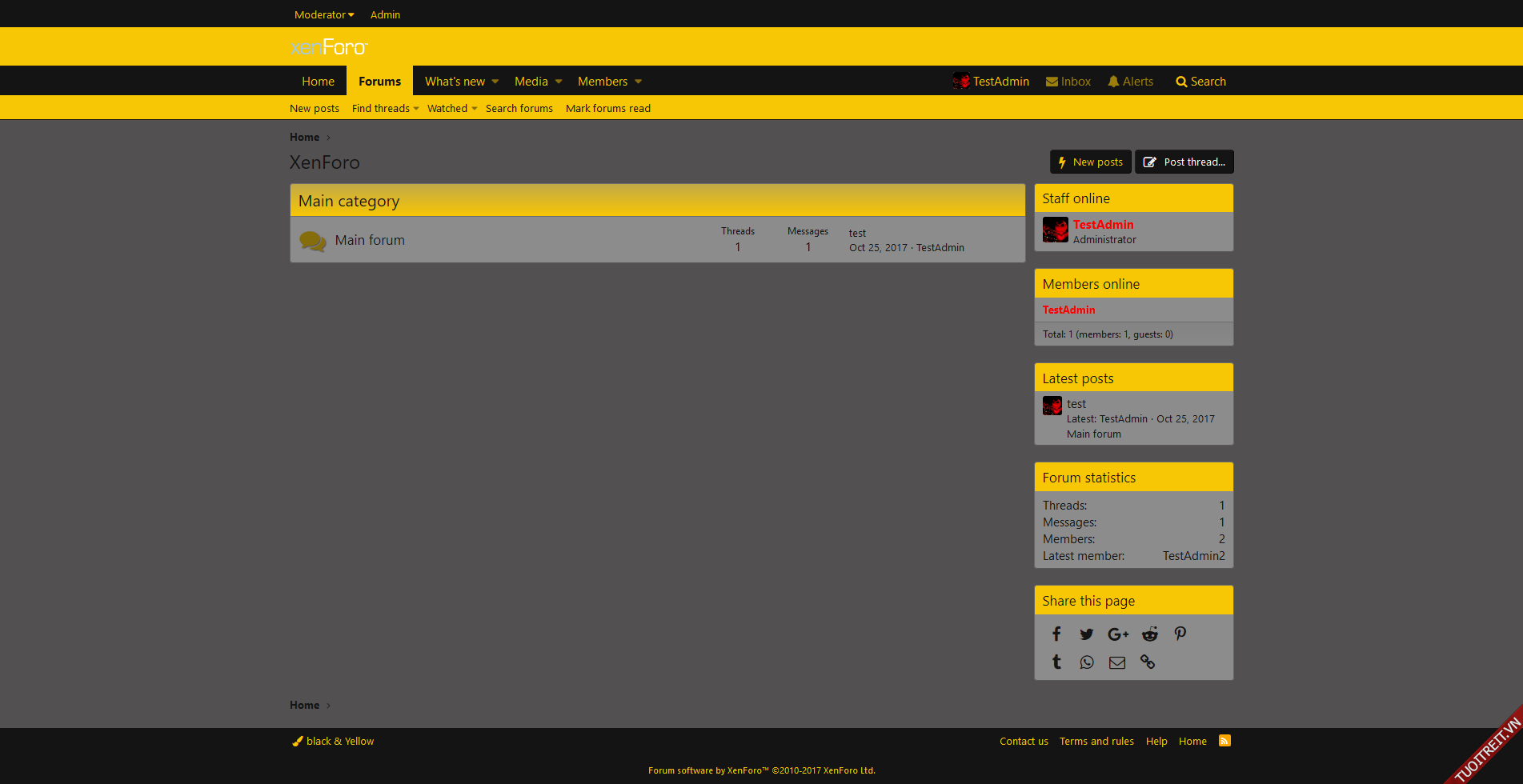Open the What's new tab
1523x784 pixels.
pos(455,82)
